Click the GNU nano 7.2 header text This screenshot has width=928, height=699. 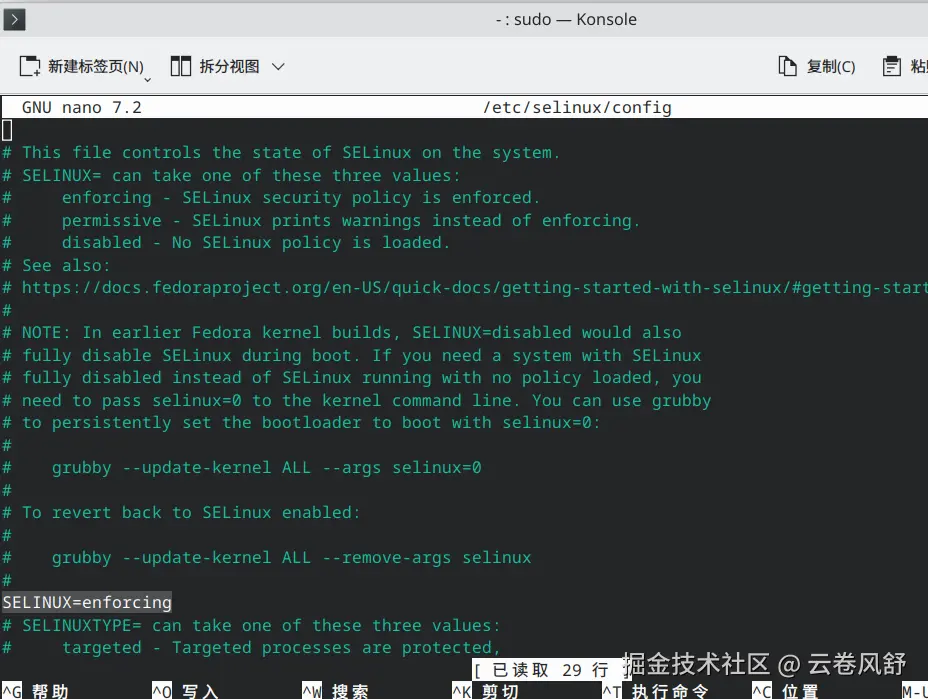pyautogui.click(x=82, y=108)
